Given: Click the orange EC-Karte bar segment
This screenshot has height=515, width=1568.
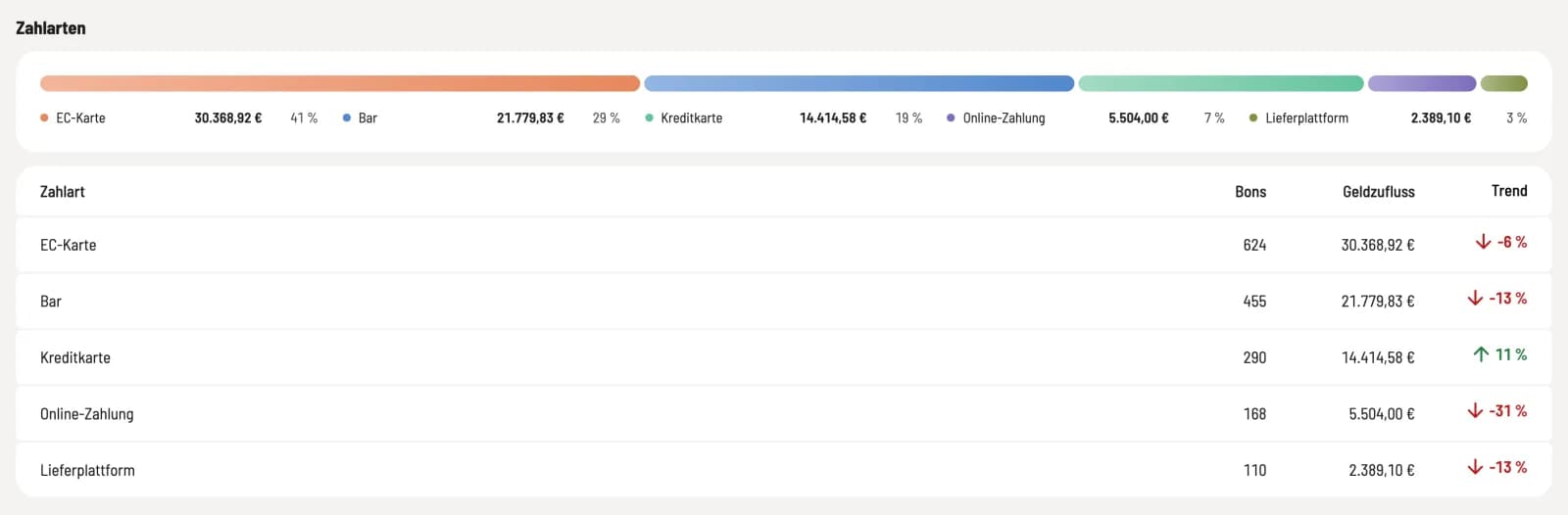Looking at the screenshot, I should point(340,83).
